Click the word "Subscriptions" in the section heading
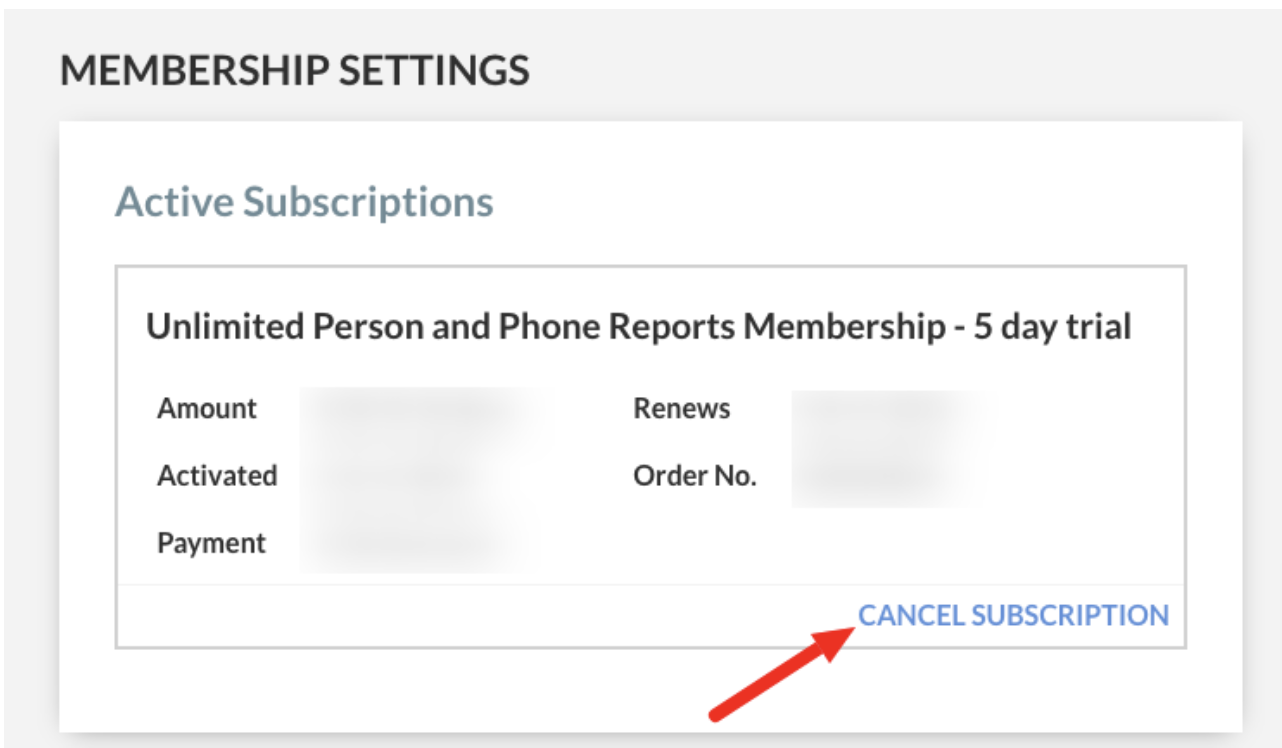 click(x=368, y=202)
